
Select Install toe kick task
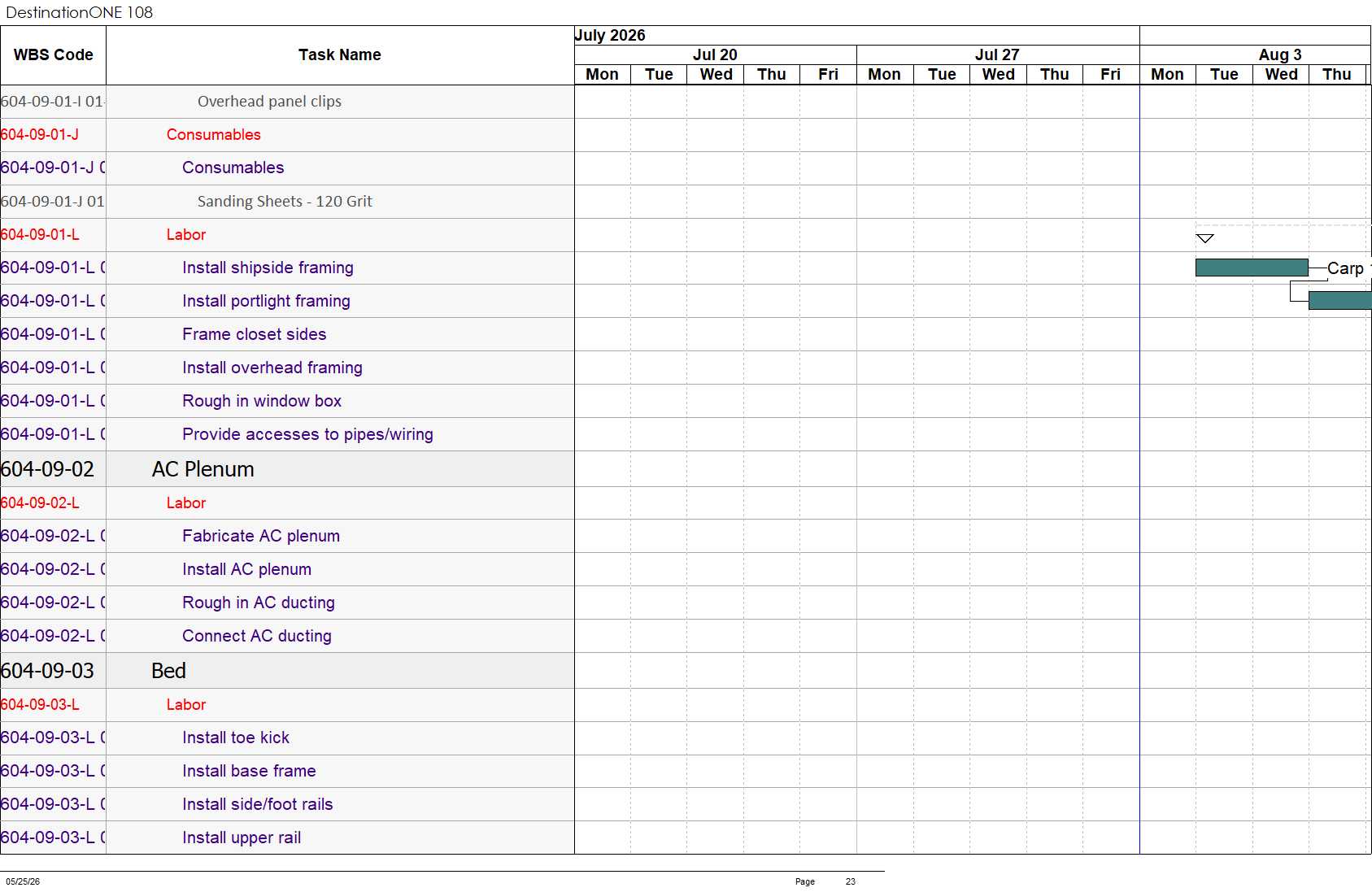pyautogui.click(x=236, y=738)
